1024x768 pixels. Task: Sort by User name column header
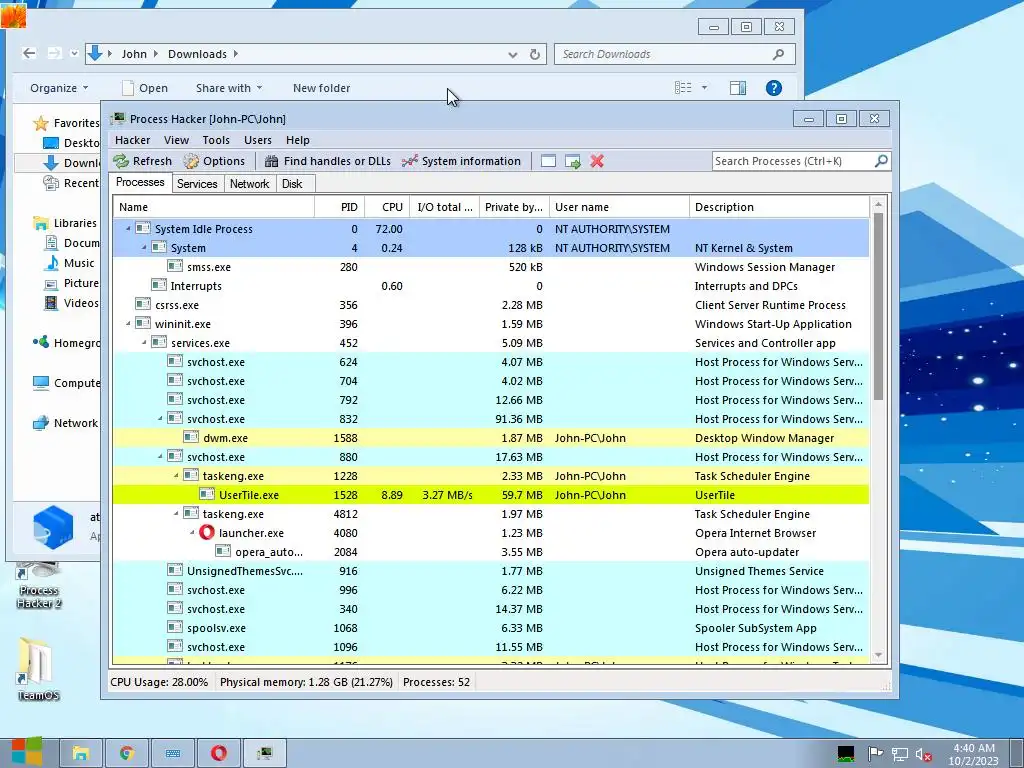pos(619,207)
